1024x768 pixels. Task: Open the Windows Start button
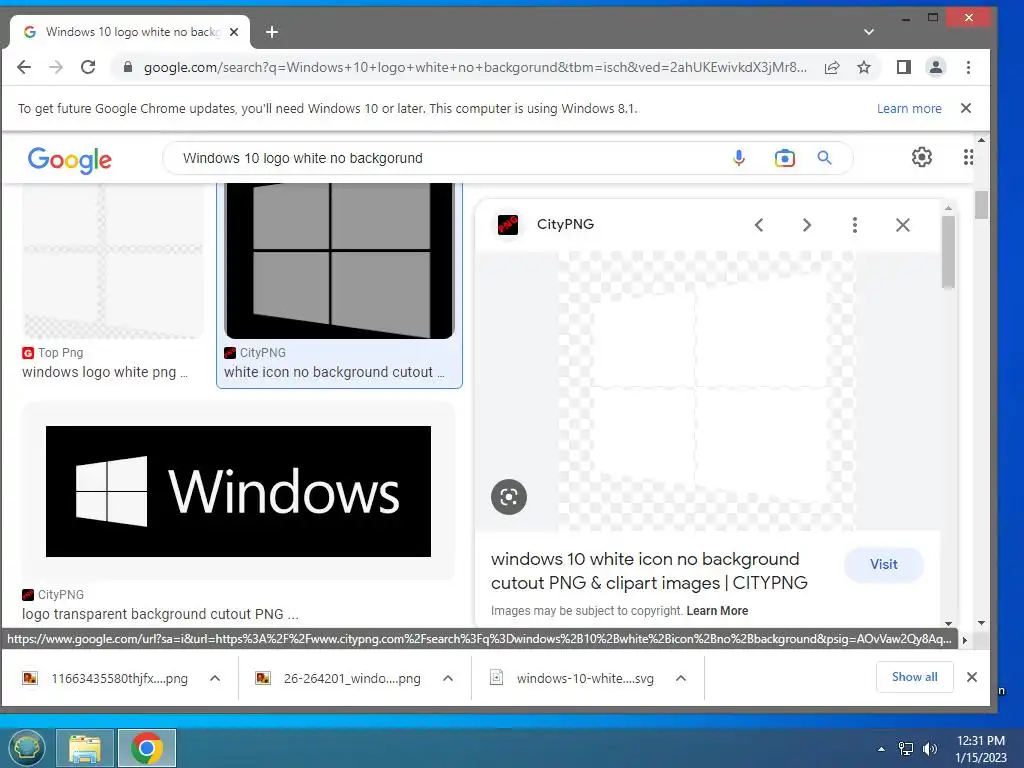26,748
